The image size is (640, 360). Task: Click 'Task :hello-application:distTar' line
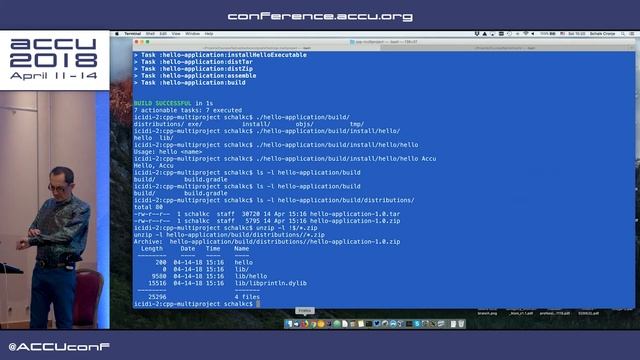coord(193,62)
